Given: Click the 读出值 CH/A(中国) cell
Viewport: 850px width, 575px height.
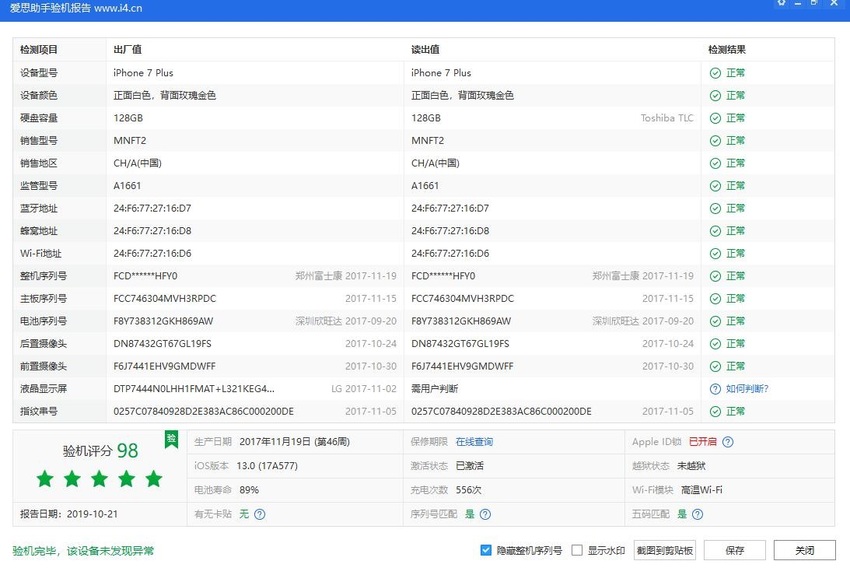Looking at the screenshot, I should pyautogui.click(x=435, y=164).
